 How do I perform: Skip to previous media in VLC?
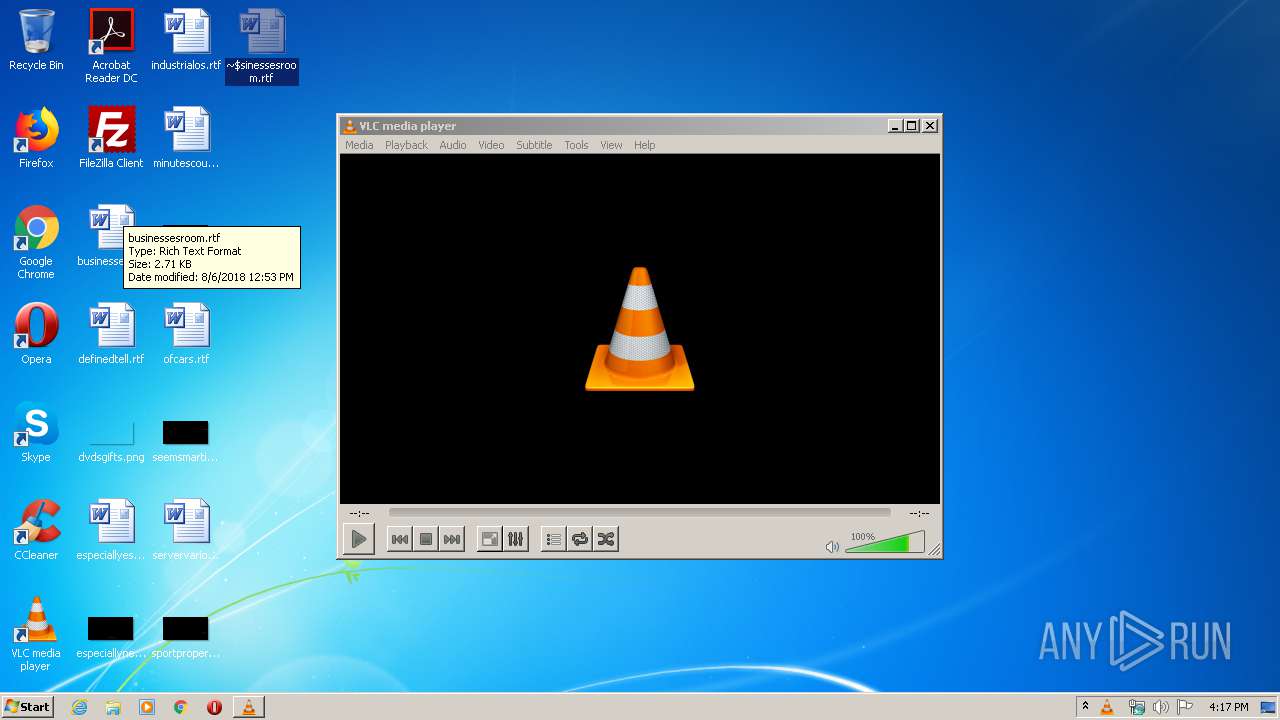coord(399,539)
